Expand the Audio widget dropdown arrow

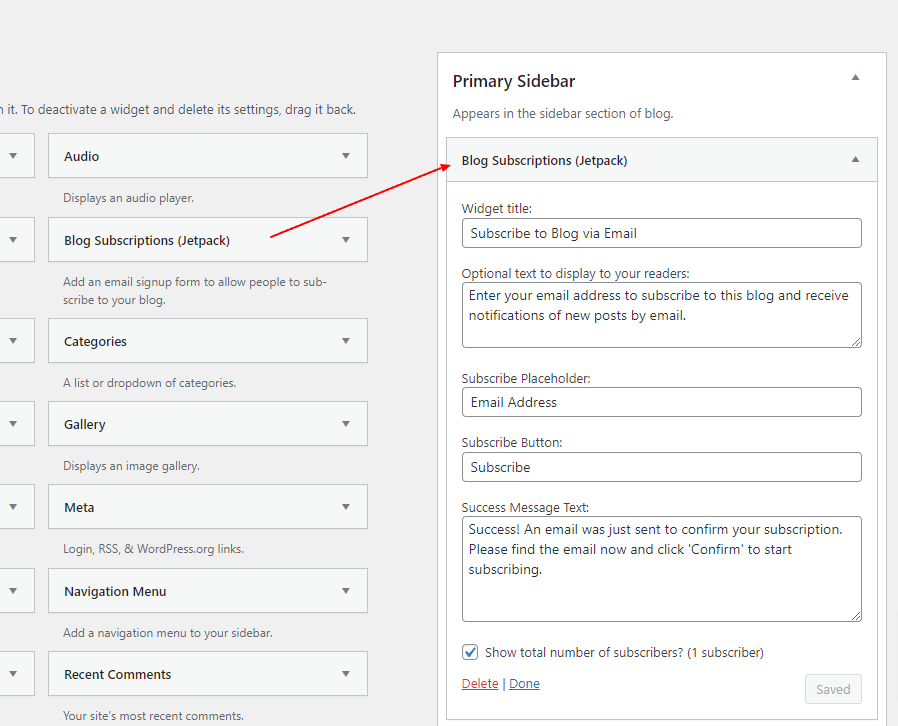coord(346,156)
